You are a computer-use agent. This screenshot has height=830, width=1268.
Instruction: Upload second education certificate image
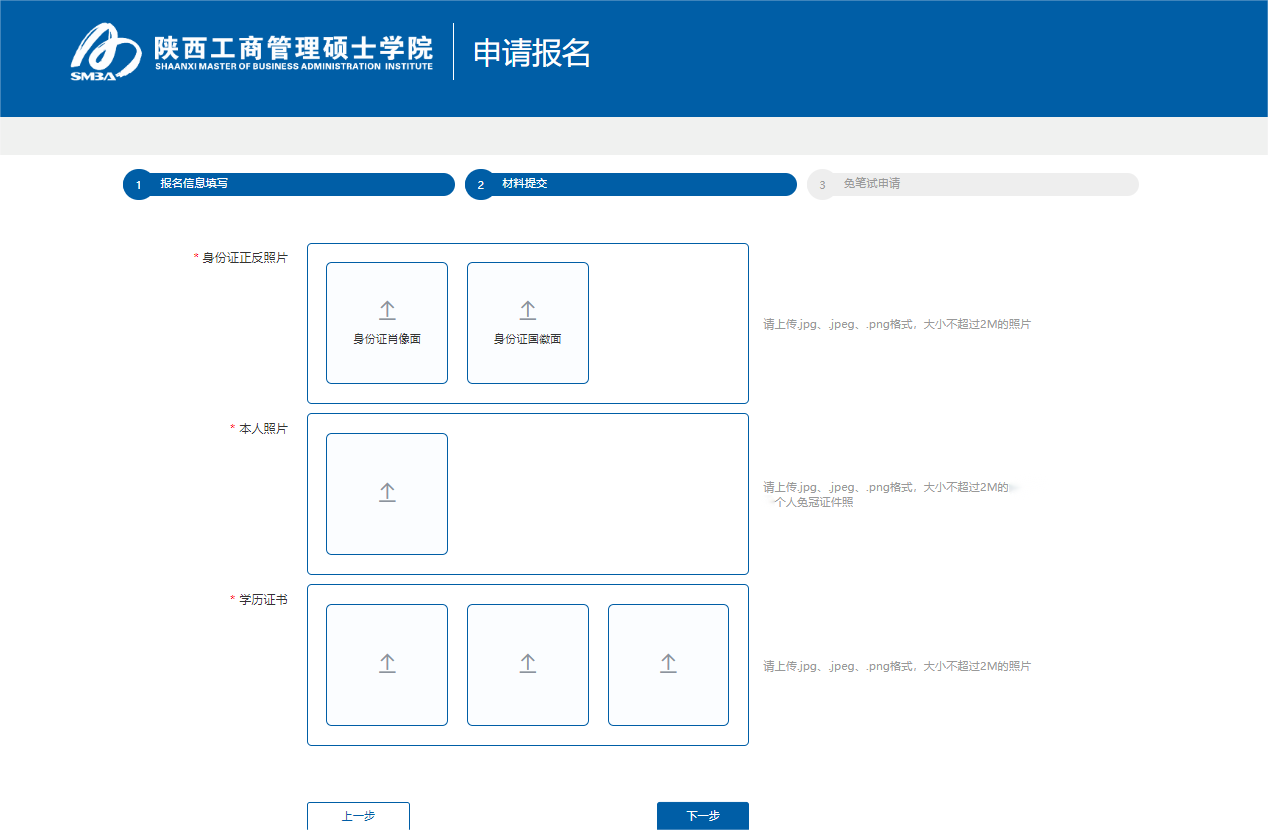pyautogui.click(x=527, y=664)
